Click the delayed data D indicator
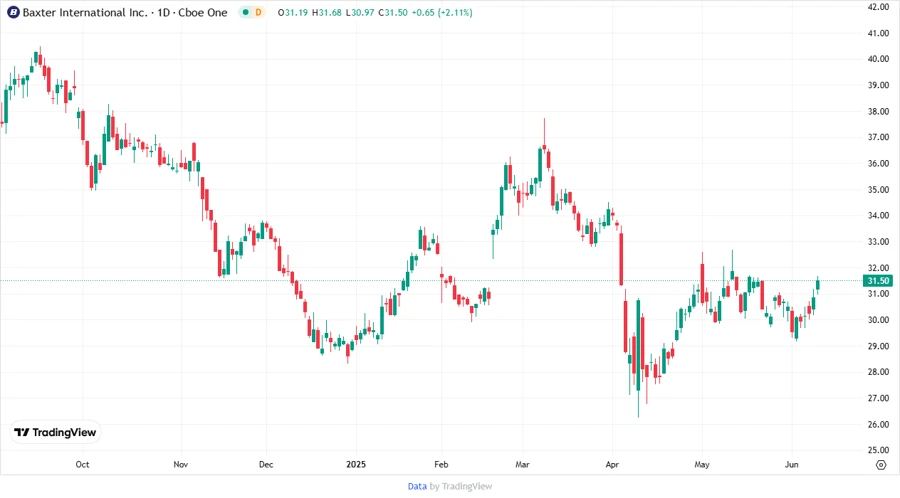900x498 pixels. [x=258, y=12]
